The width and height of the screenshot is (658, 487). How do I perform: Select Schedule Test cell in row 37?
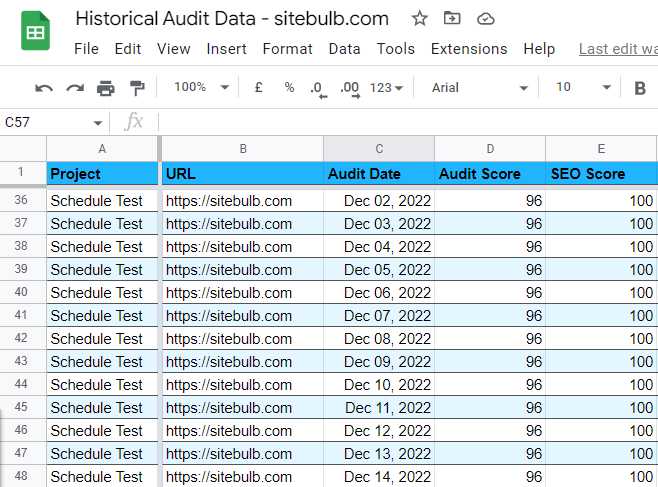[x=102, y=224]
